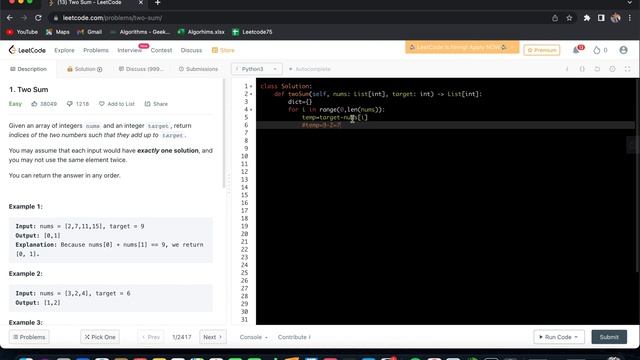This screenshot has height=360, width=640.
Task: Collapse line 1 class fold arrow
Action: pos(251,87)
